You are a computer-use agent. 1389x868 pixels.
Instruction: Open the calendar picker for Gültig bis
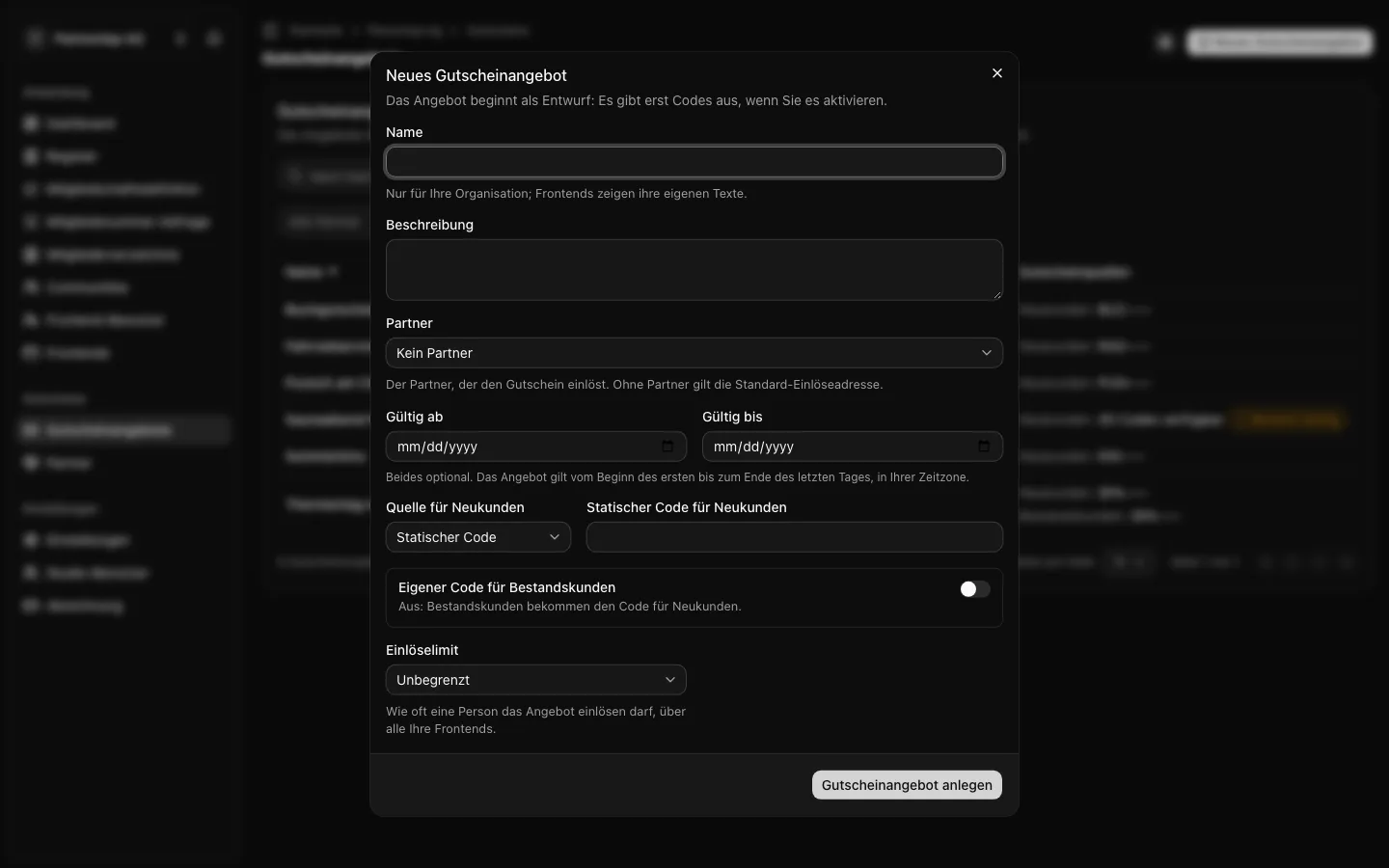click(984, 447)
